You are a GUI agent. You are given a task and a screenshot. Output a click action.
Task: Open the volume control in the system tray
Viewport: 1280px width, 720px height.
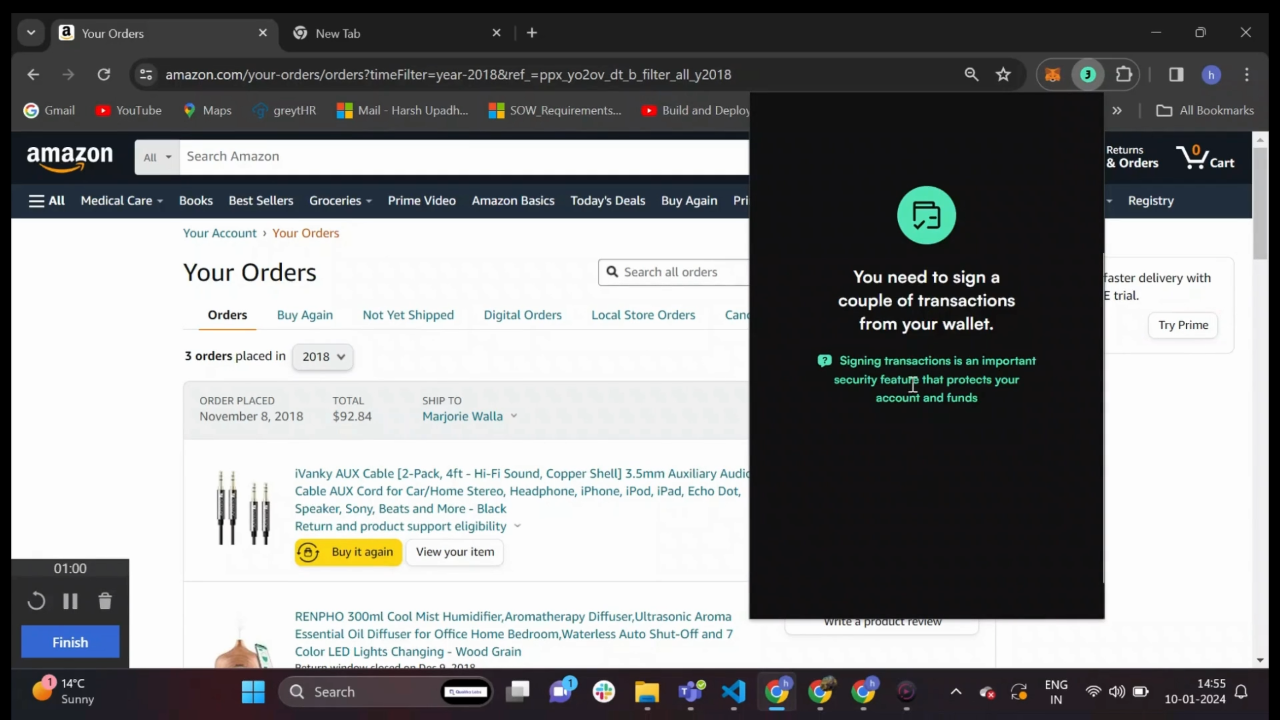[x=1117, y=692]
